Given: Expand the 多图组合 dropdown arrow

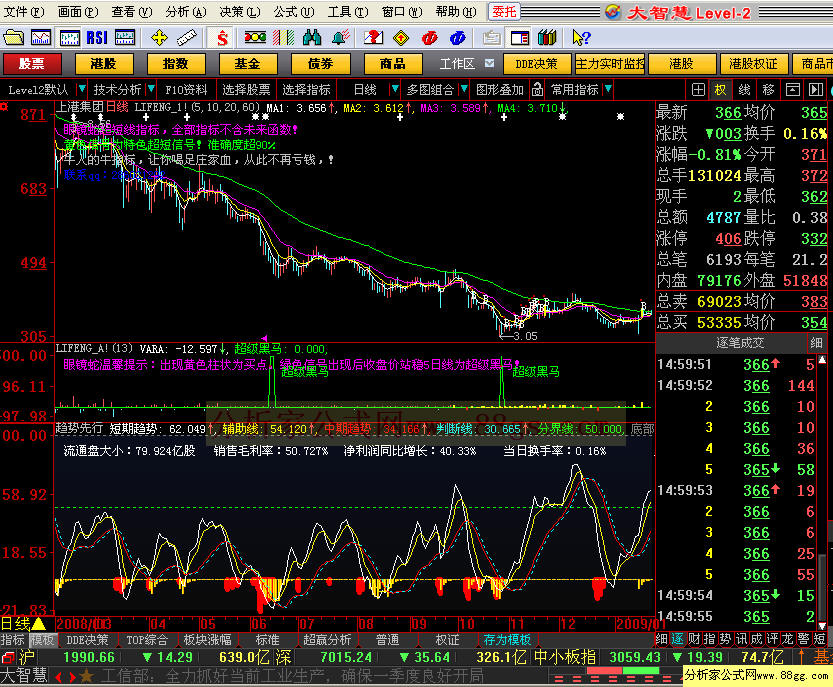Looking at the screenshot, I should [x=464, y=89].
